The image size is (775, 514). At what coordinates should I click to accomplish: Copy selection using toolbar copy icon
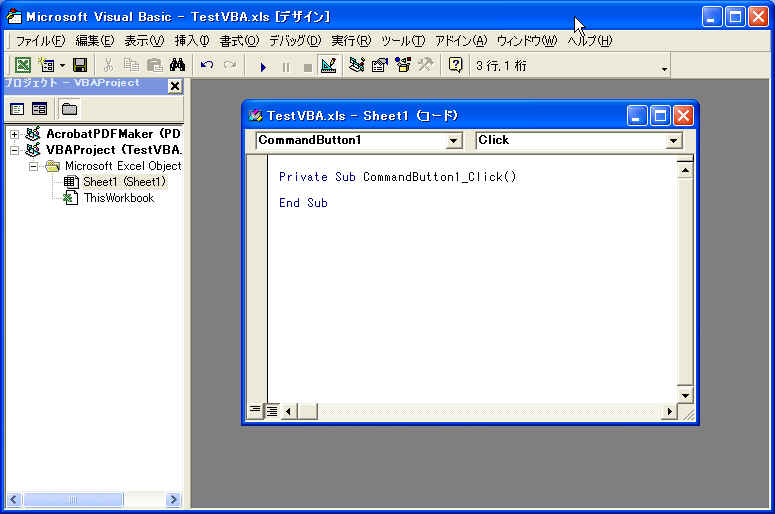point(131,65)
